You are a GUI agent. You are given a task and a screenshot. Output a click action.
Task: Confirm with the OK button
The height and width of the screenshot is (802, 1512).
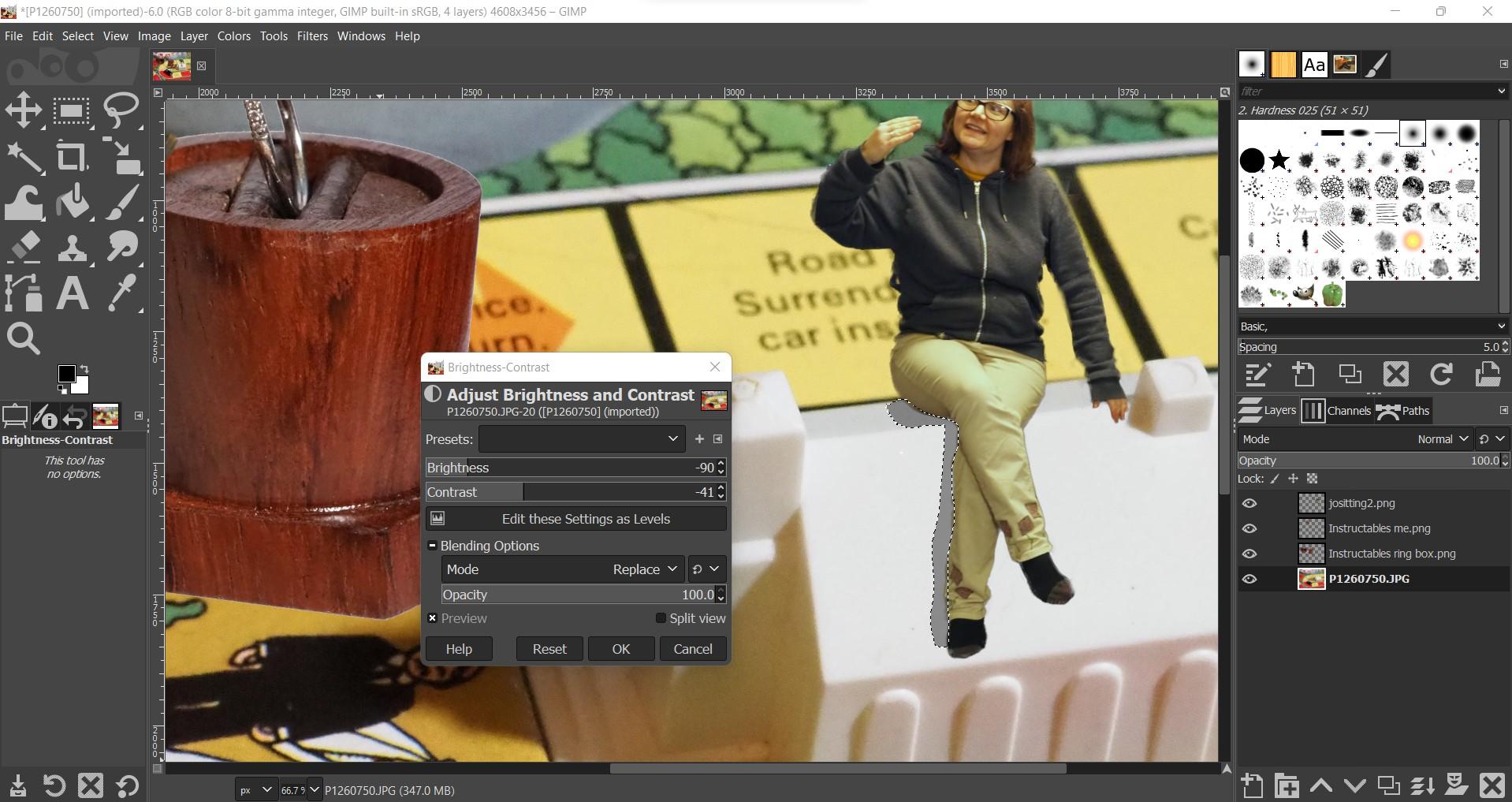[620, 648]
